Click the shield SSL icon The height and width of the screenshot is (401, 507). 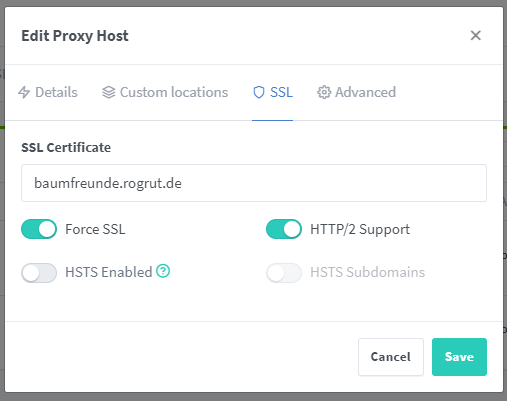(x=259, y=92)
